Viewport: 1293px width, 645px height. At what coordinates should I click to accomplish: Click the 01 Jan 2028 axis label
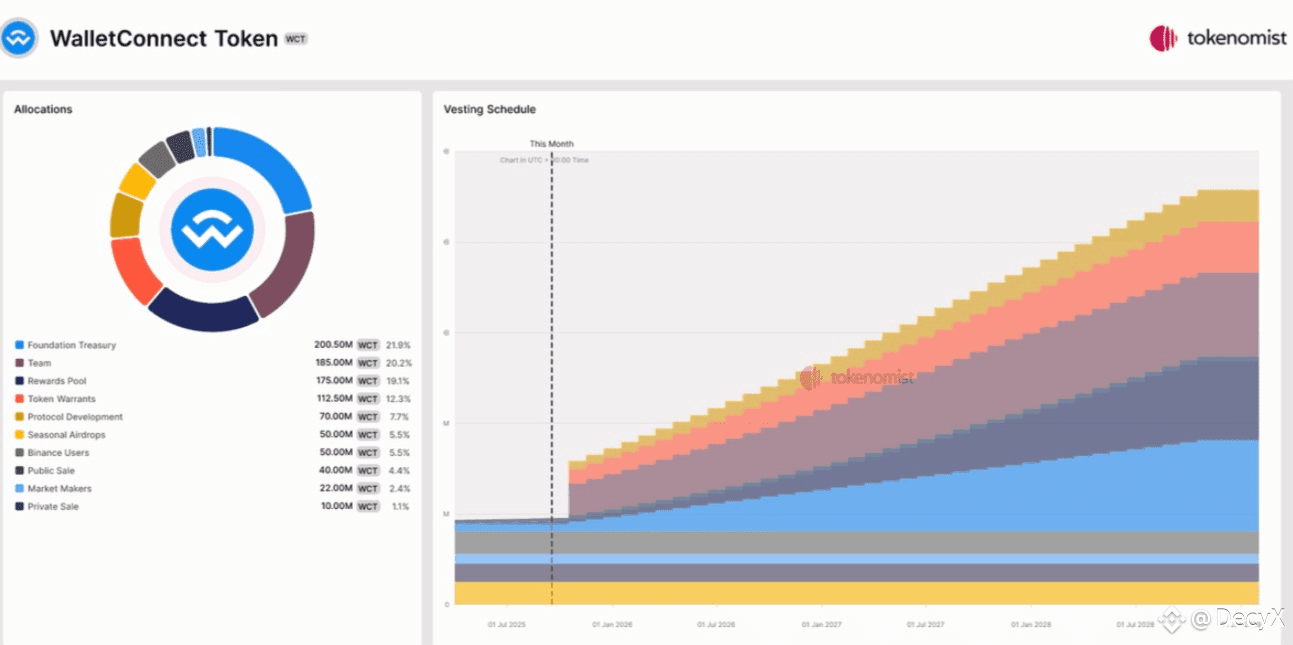pyautogui.click(x=1029, y=625)
